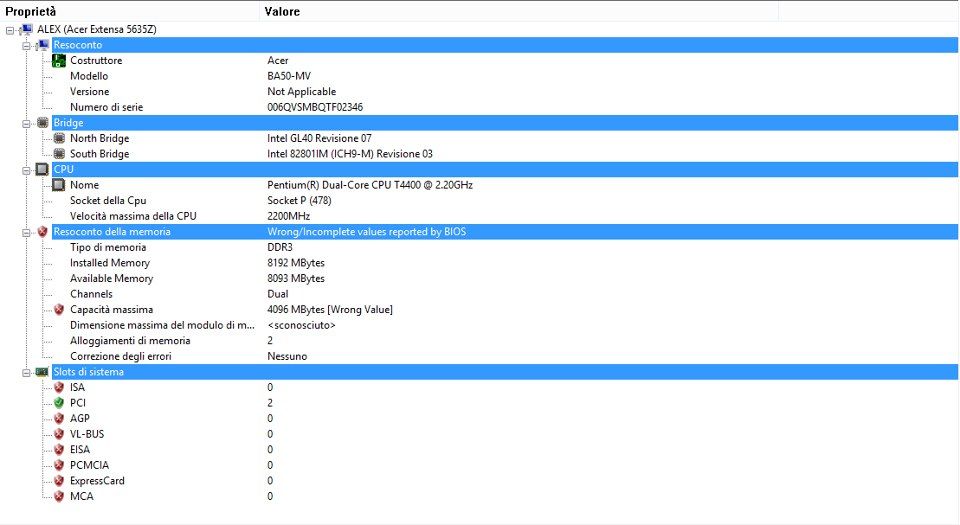Collapse the Resoconto section
The width and height of the screenshot is (960, 525).
pyautogui.click(x=26, y=46)
